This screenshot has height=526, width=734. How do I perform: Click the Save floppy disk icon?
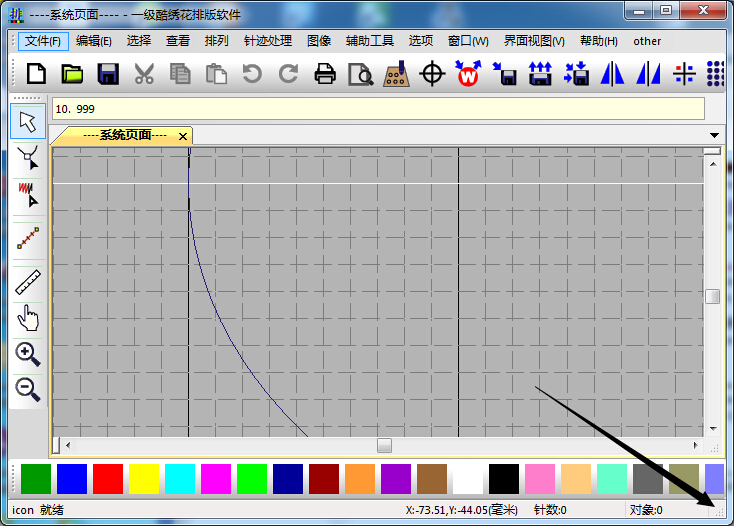[108, 73]
